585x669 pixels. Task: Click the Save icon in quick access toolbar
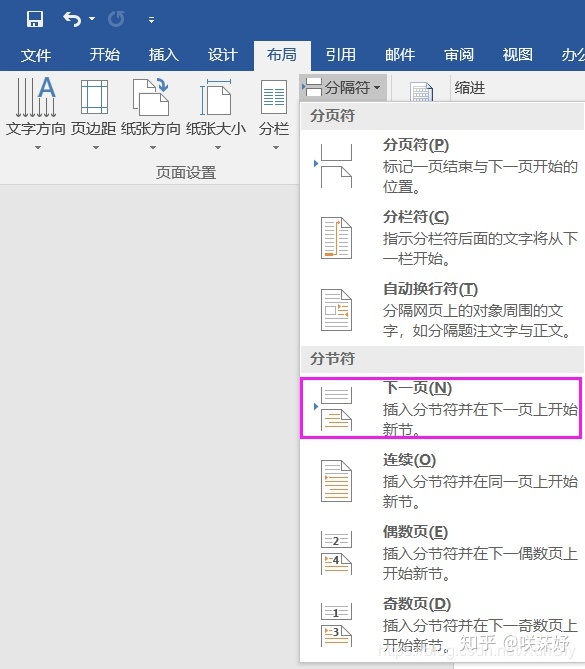tap(35, 19)
